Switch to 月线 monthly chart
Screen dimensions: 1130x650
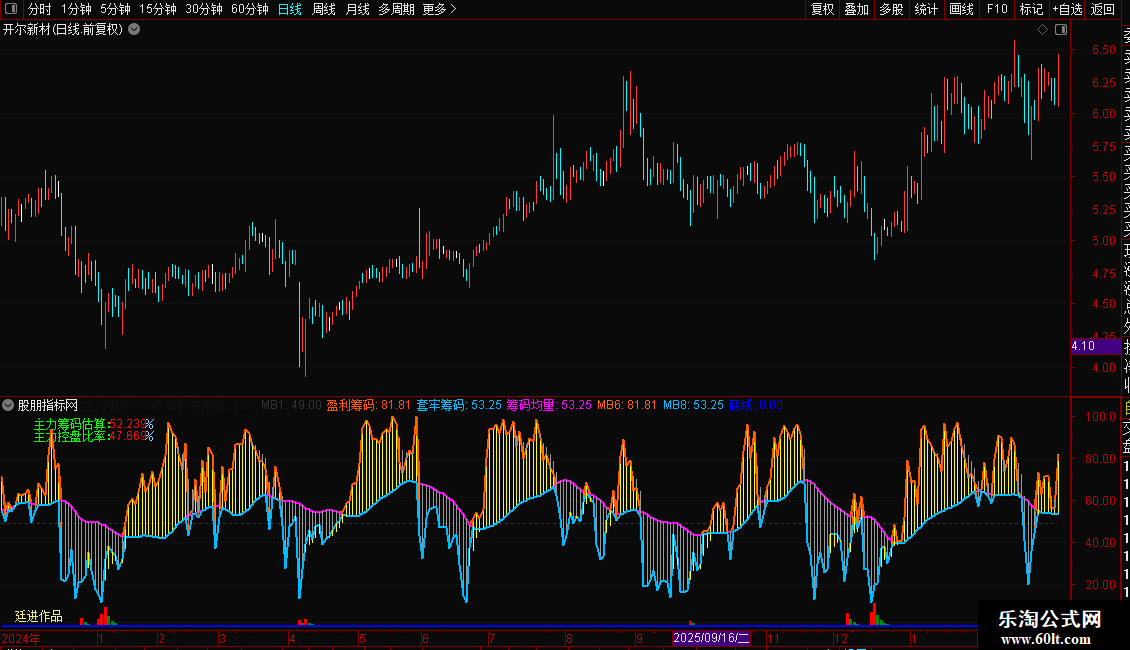(357, 9)
